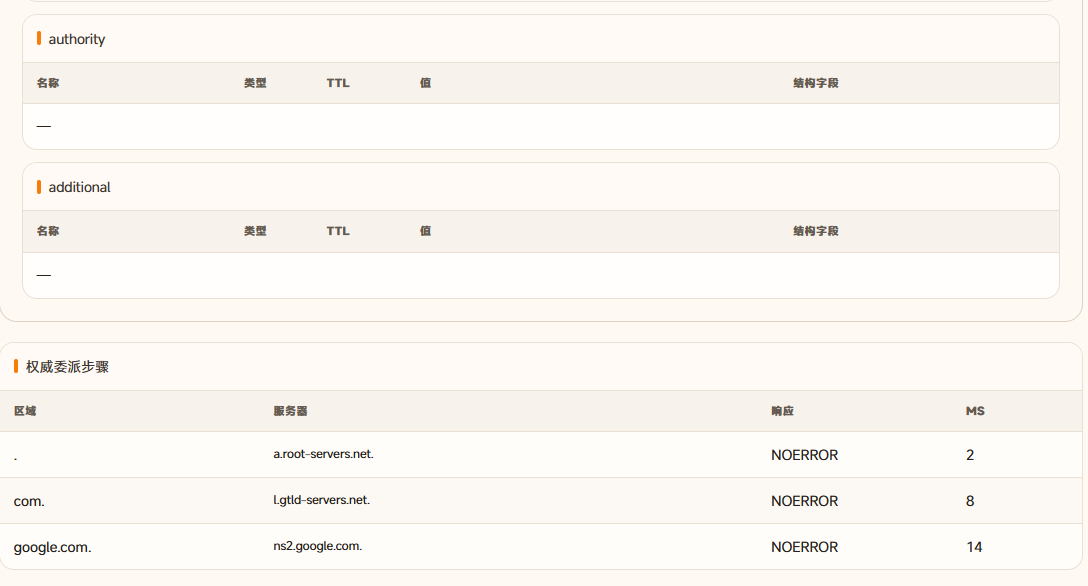
Task: Select the google.com. zone cell
Action: tap(53, 547)
